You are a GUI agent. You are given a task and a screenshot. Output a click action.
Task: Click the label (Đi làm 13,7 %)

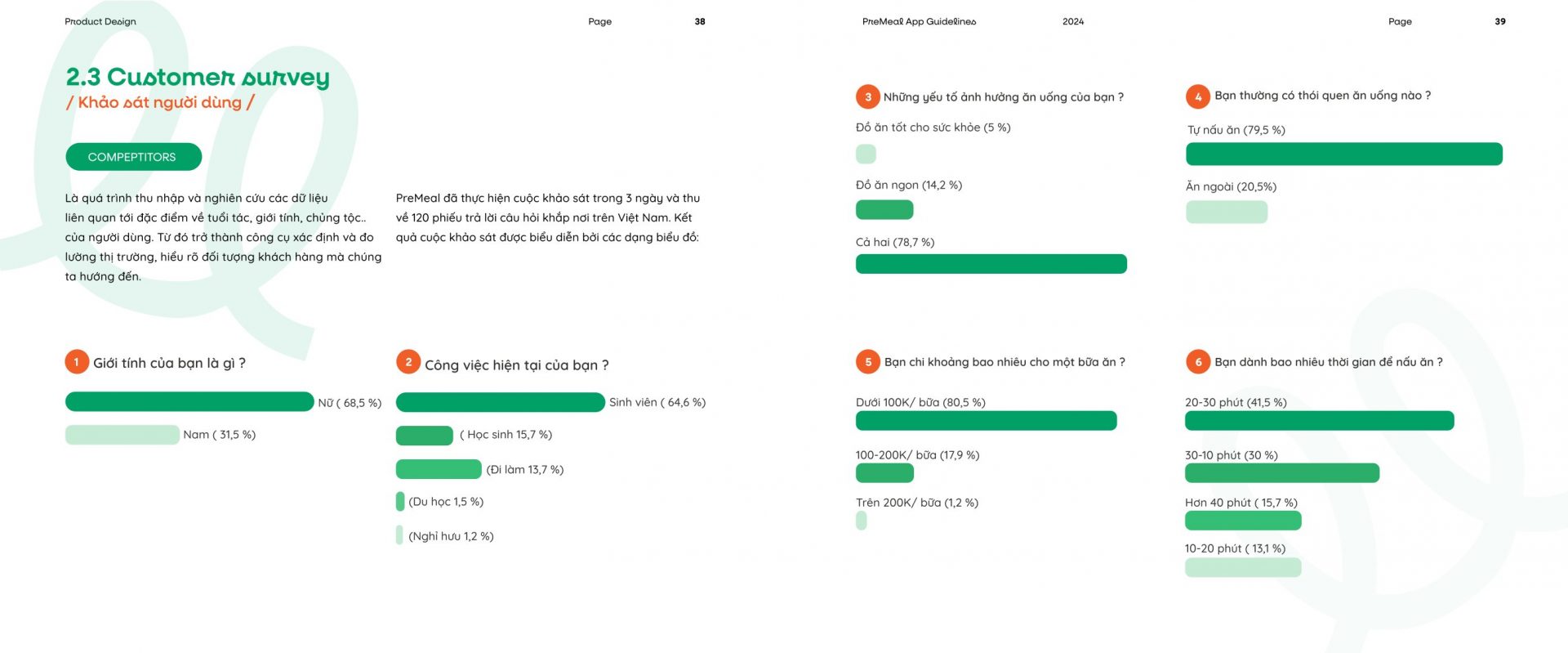525,470
